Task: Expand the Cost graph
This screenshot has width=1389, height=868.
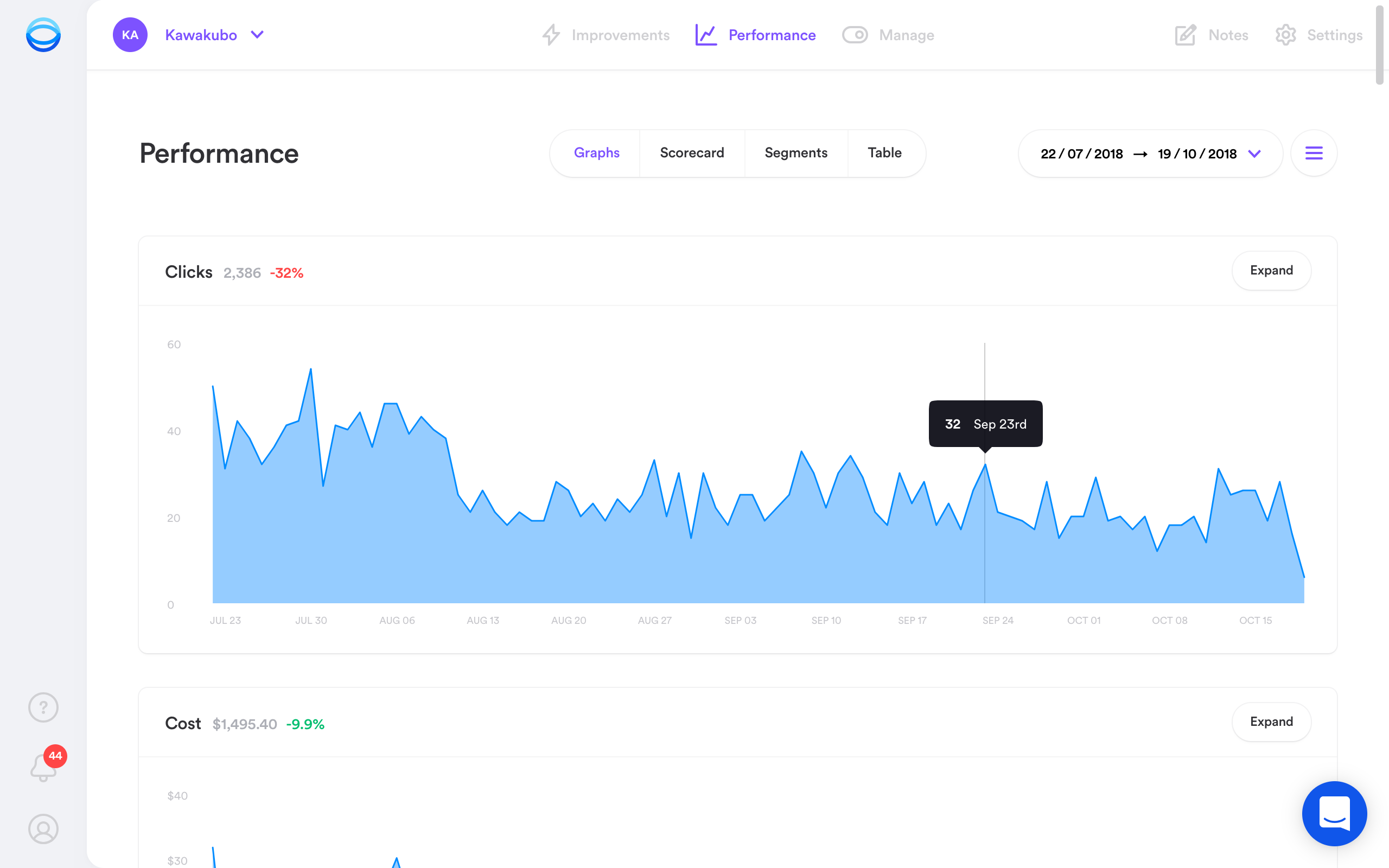Action: pyautogui.click(x=1271, y=722)
